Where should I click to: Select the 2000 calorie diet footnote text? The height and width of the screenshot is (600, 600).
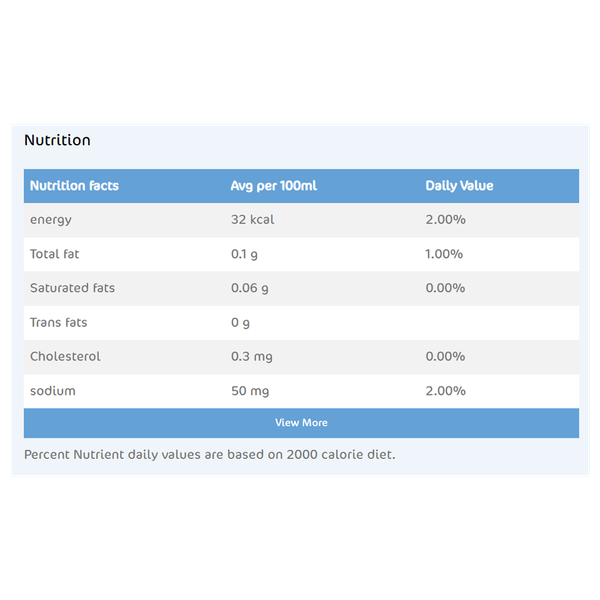coord(209,455)
